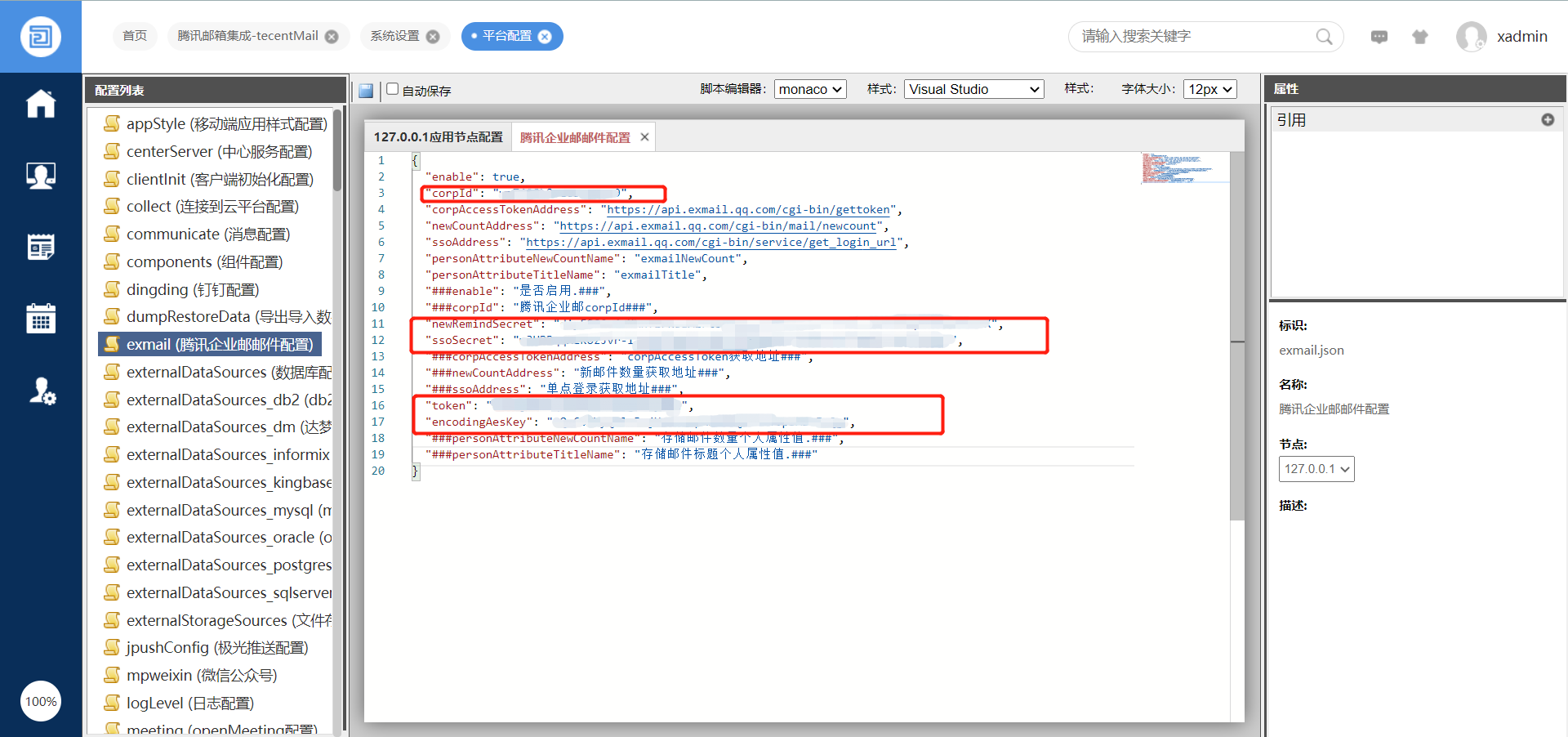Image resolution: width=1568 pixels, height=737 pixels.
Task: Select externalStorageSources config
Action: click(x=216, y=621)
